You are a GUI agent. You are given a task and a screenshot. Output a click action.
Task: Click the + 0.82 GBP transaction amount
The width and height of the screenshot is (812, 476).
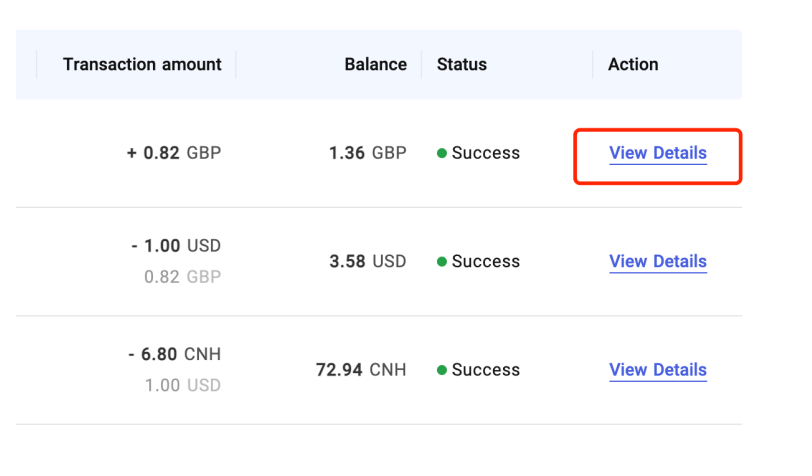pyautogui.click(x=174, y=154)
